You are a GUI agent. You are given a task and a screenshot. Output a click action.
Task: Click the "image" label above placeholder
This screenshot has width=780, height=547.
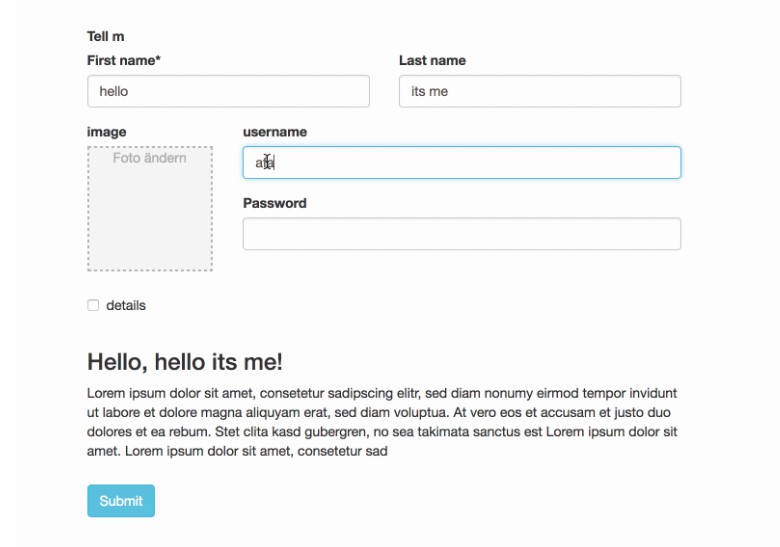[107, 132]
